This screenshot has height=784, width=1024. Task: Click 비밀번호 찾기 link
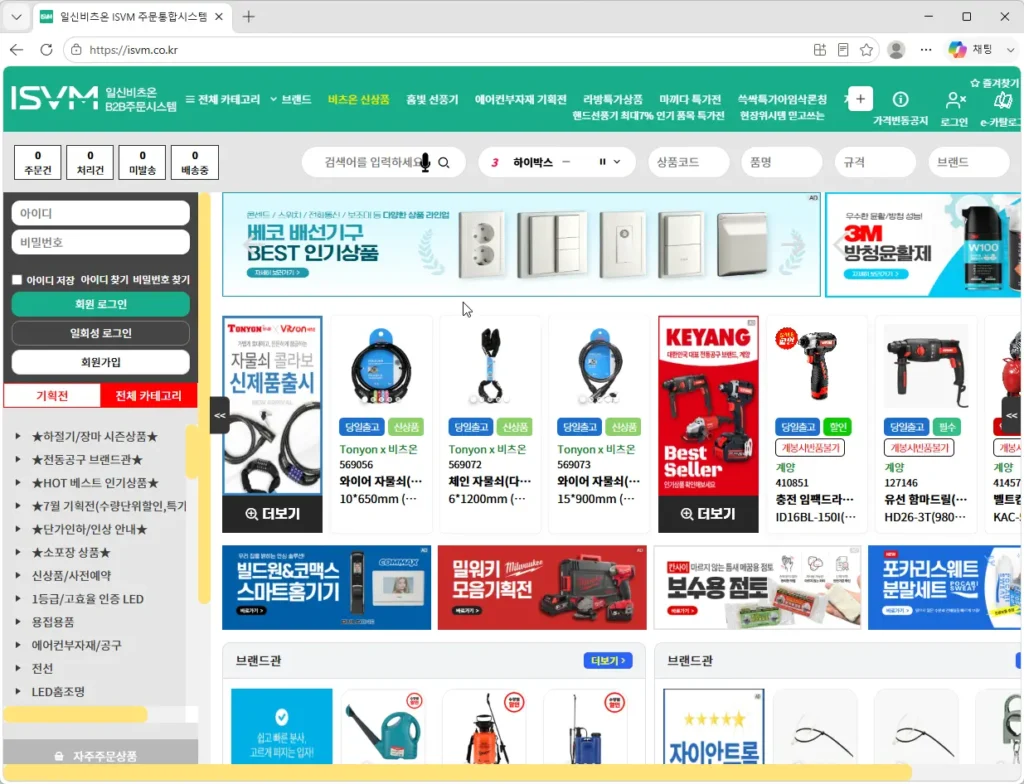161,280
